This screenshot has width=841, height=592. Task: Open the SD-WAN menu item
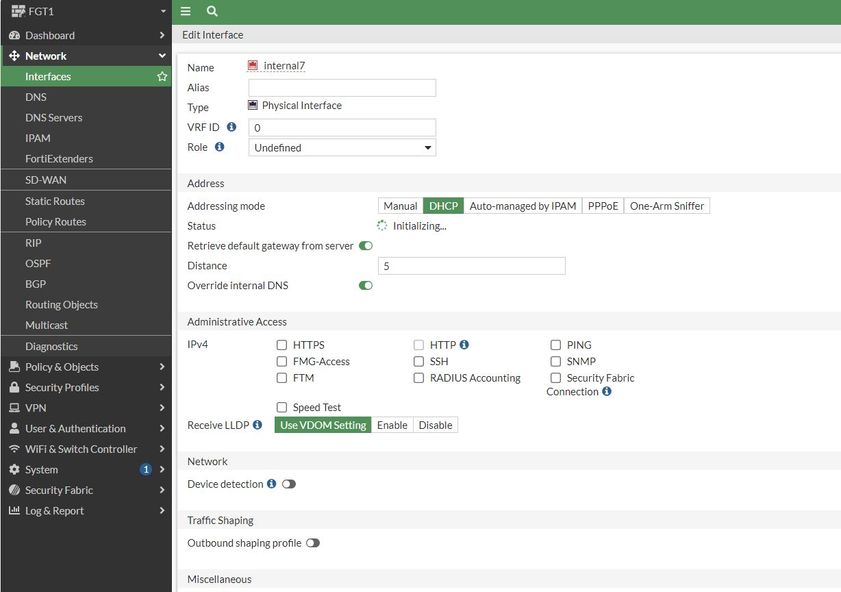(86, 180)
